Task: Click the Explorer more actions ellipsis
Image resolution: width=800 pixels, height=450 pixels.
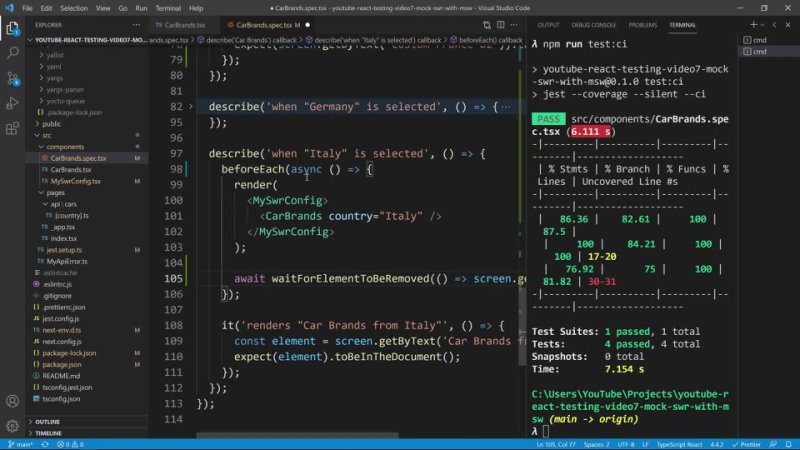Action: [136, 24]
